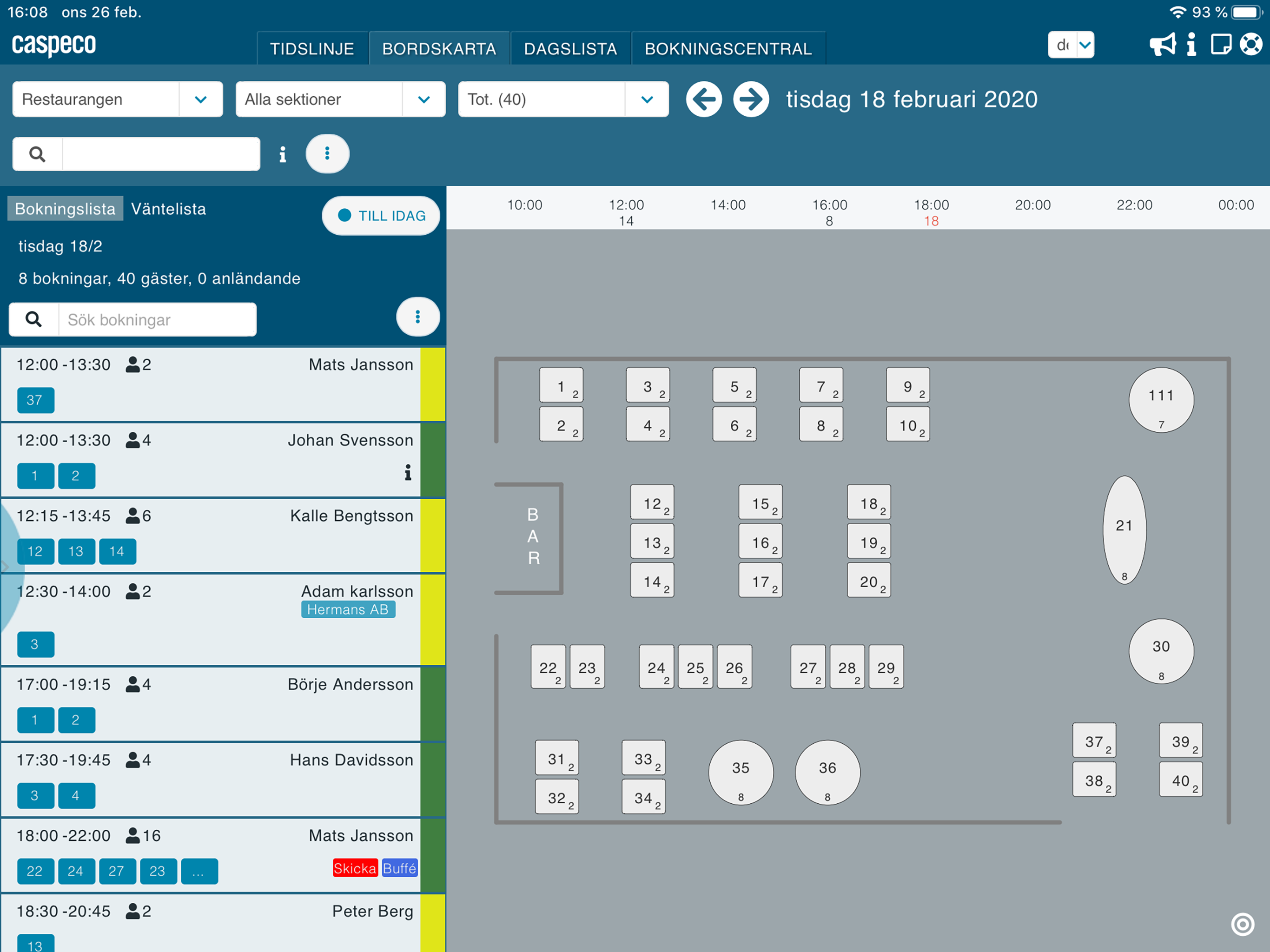Click the ellipsis chip for more tables

(199, 871)
